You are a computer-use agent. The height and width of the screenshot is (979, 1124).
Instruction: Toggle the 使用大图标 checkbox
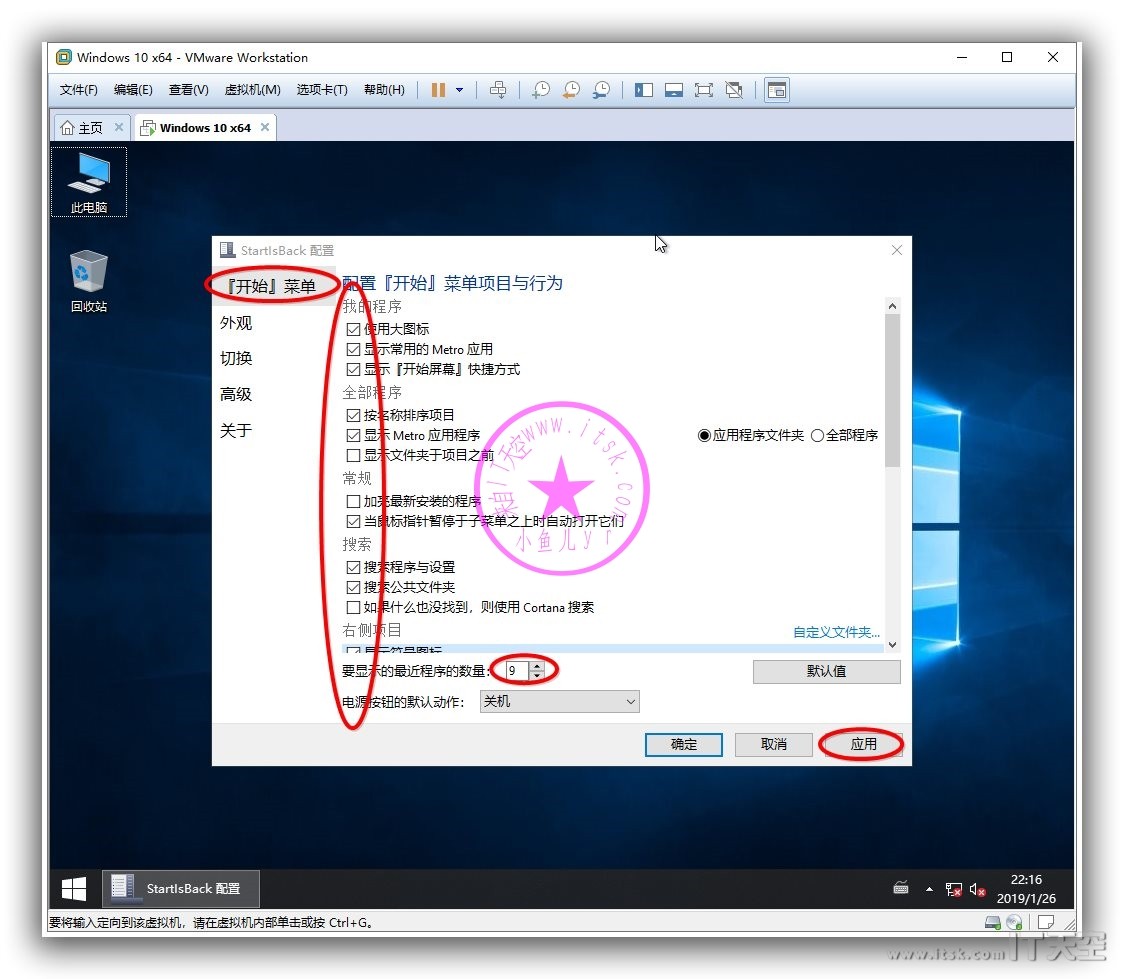tap(353, 329)
